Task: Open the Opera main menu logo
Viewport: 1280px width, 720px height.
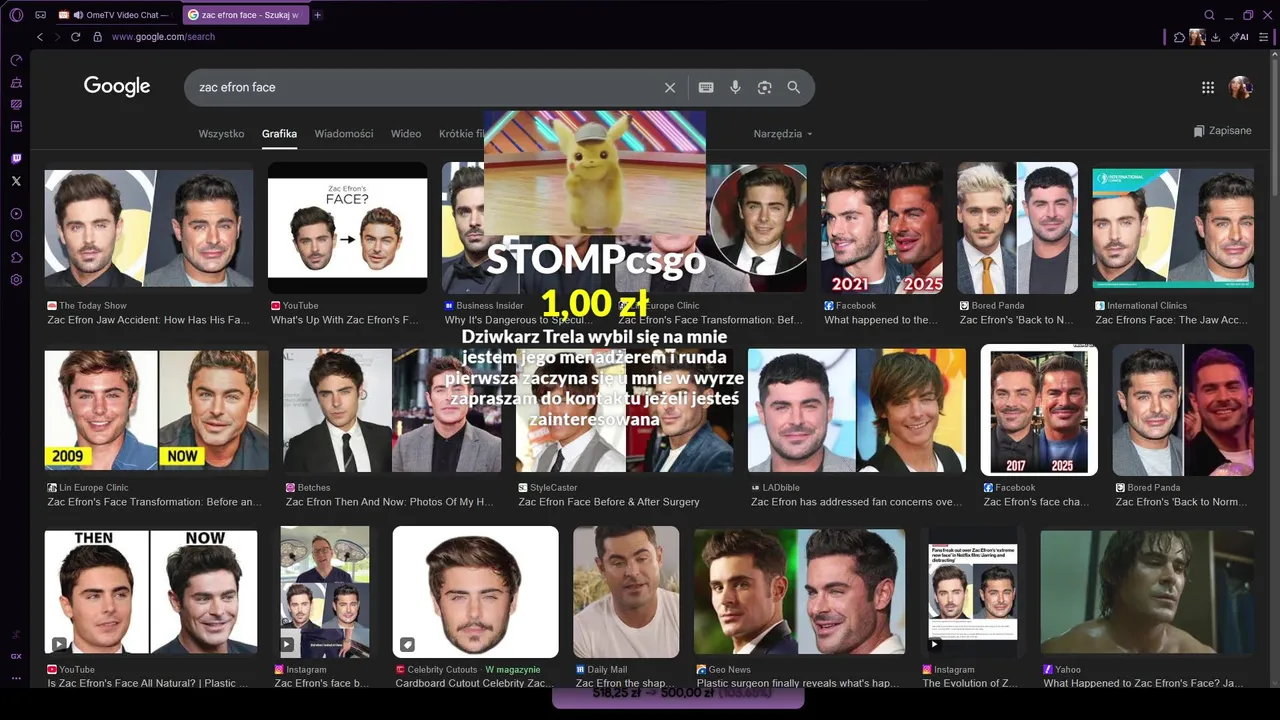Action: pos(16,15)
